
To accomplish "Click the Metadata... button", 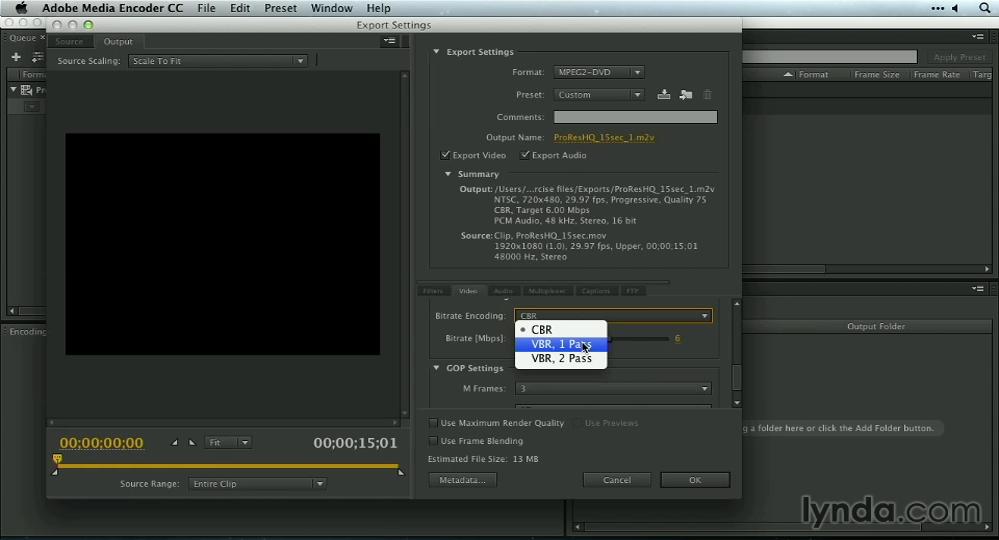I will pyautogui.click(x=462, y=480).
